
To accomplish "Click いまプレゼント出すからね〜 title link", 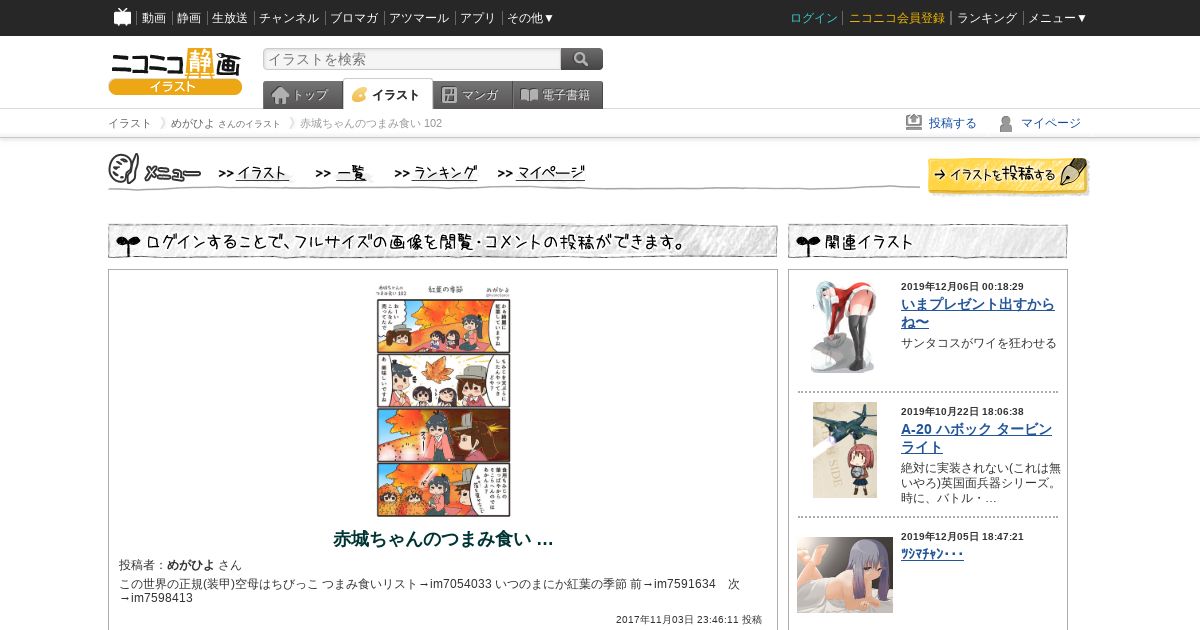I will coord(978,313).
